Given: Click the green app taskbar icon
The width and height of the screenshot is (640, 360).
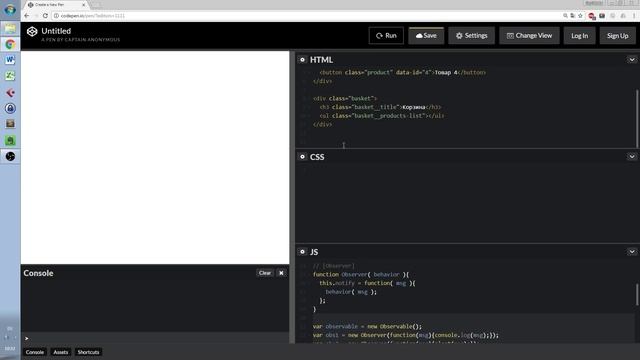Looking at the screenshot, I should 10,140.
